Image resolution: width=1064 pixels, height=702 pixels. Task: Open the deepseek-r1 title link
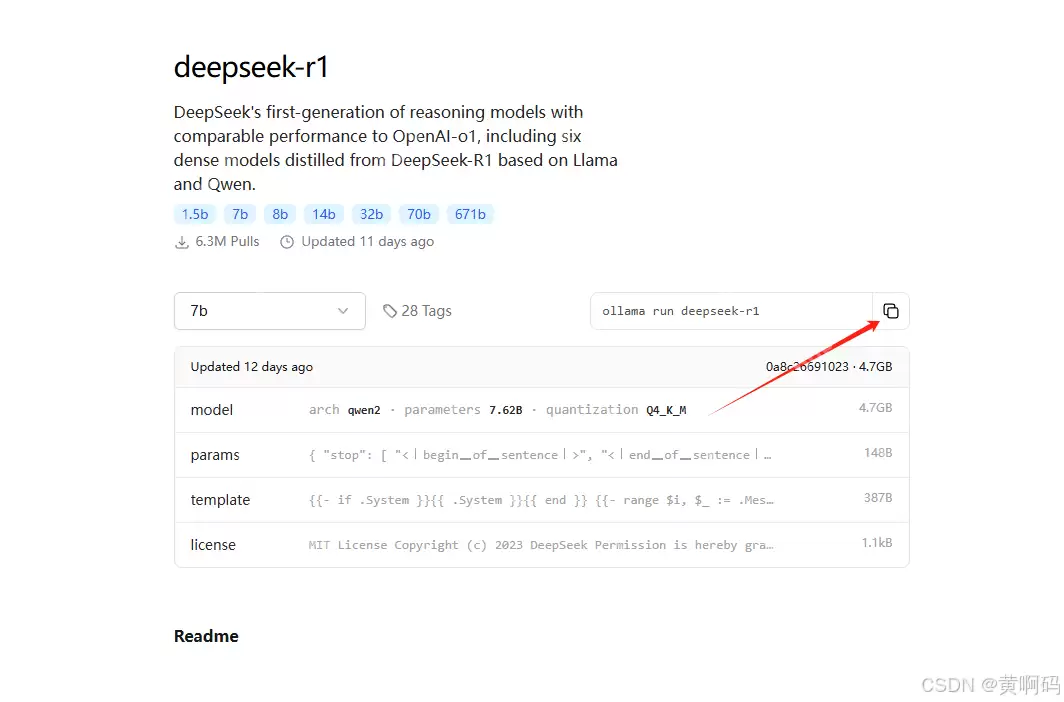tap(251, 66)
